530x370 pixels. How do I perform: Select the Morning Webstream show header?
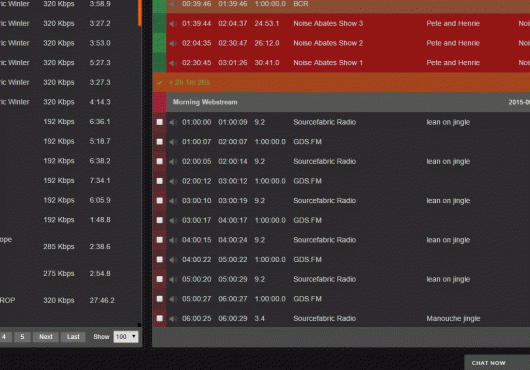[348, 102]
